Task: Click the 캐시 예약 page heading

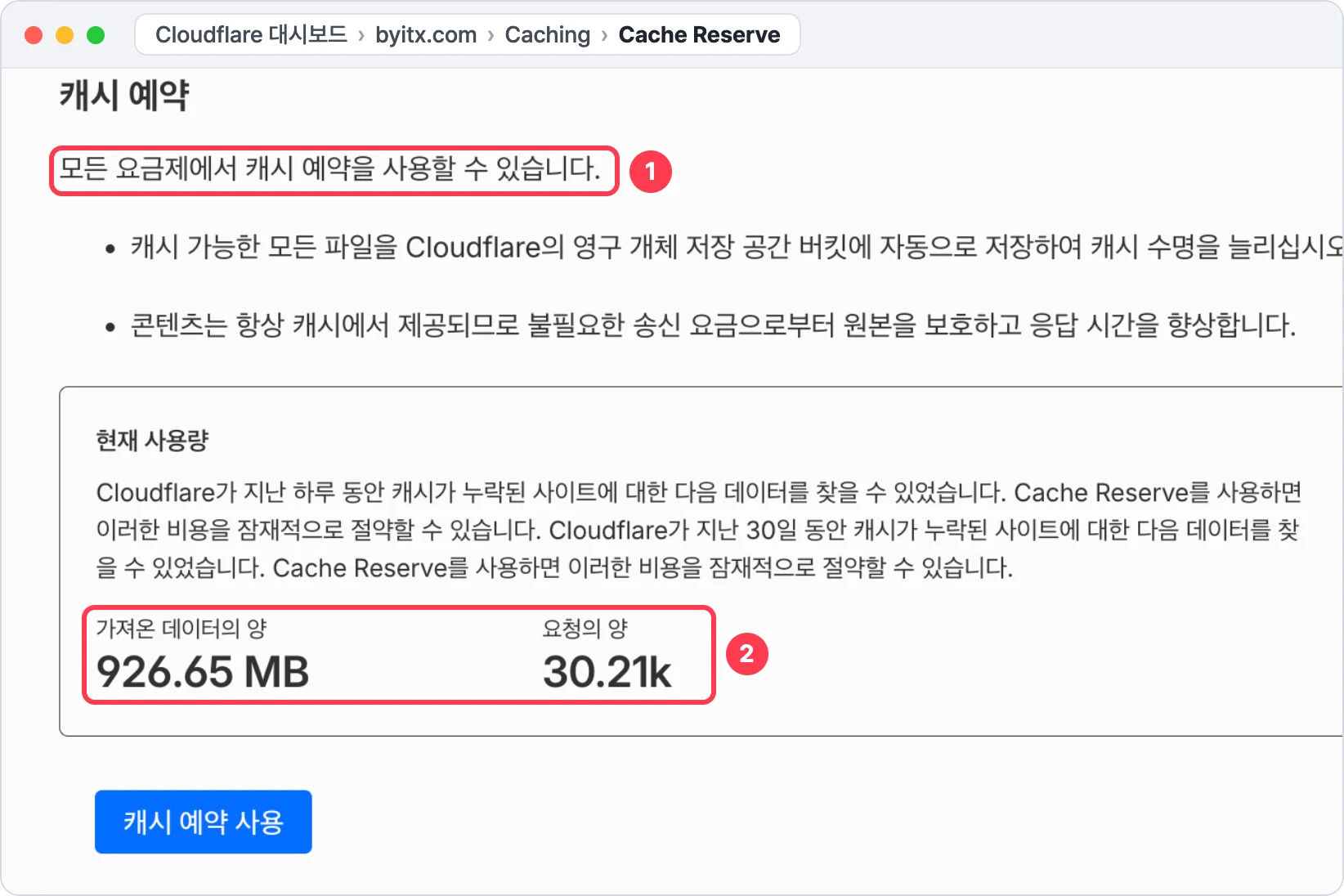Action: pyautogui.click(x=124, y=95)
